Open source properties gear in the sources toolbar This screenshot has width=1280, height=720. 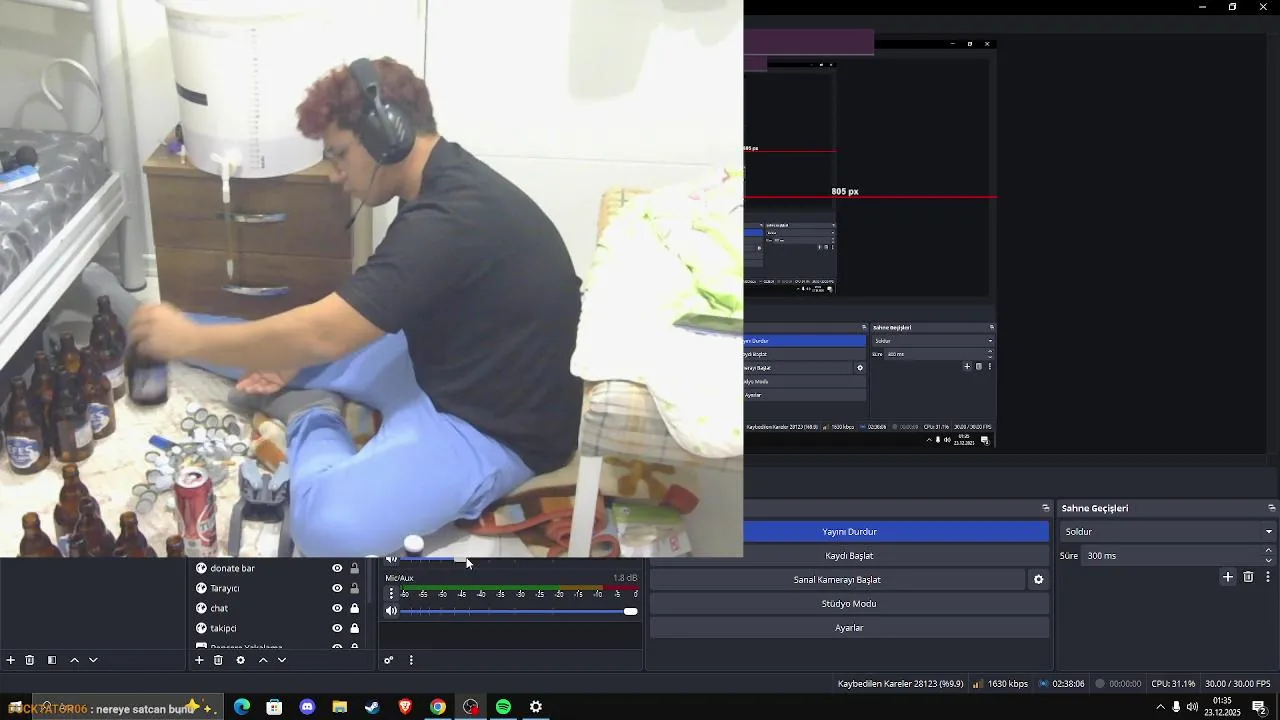click(240, 660)
